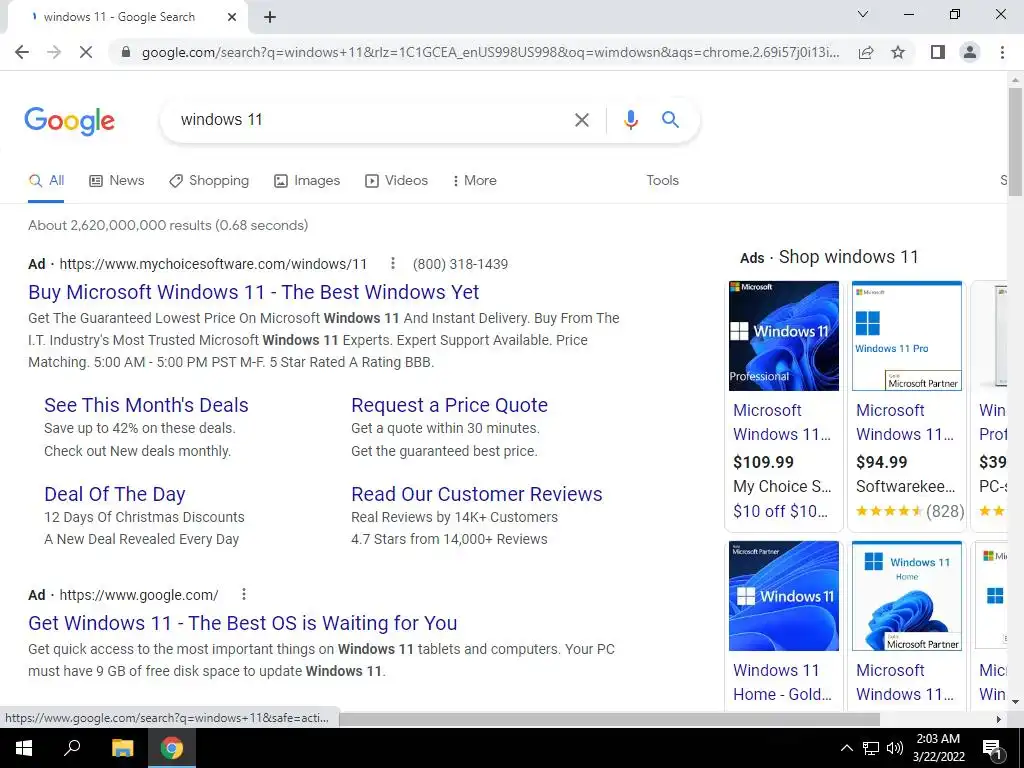
Task: Switch to the News tab
Action: (116, 180)
